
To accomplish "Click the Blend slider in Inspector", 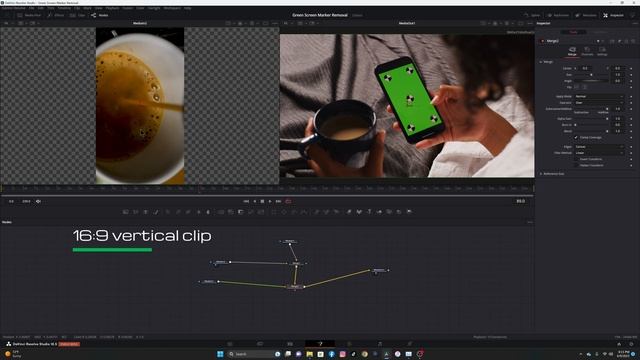I will point(591,131).
